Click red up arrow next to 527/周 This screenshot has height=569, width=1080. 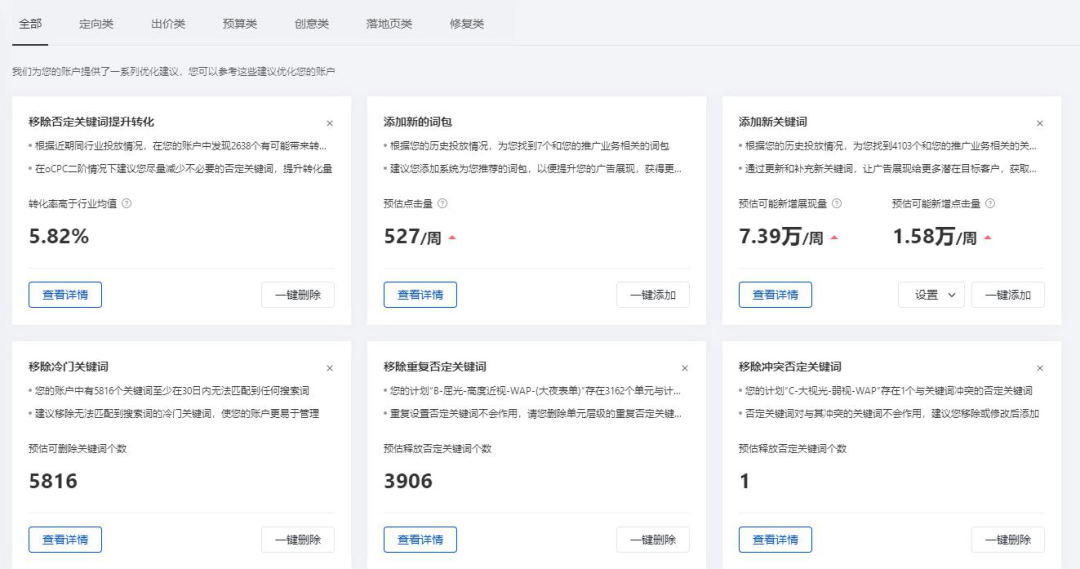point(453,238)
